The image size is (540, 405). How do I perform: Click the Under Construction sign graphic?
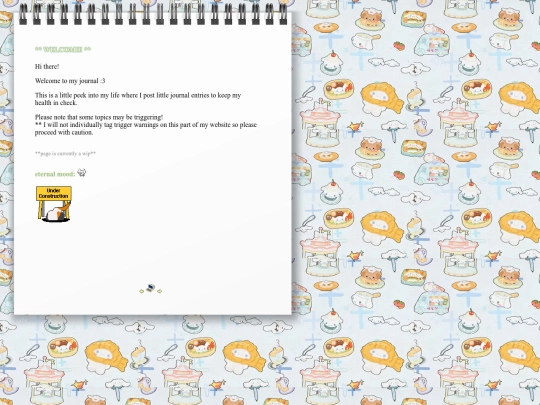(x=54, y=204)
